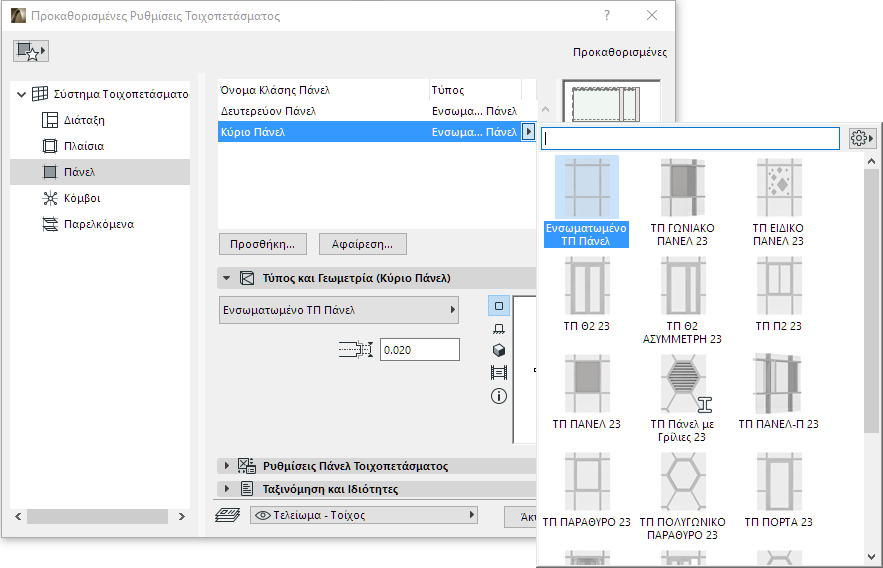Open the gear settings menu in picker
Viewport: 883px width, 568px height.
coord(861,138)
